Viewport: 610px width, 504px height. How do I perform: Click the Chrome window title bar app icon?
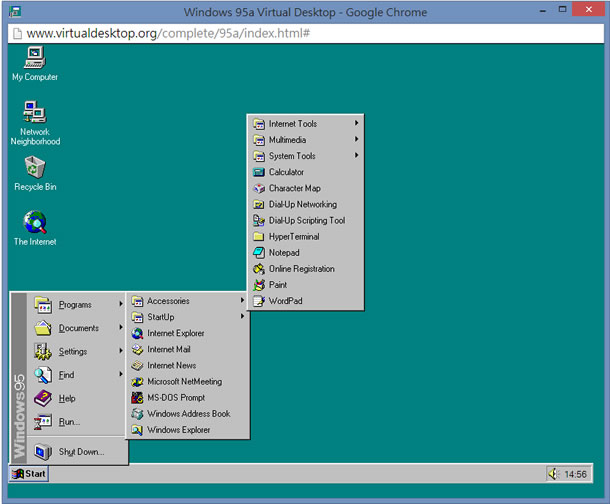pos(15,12)
